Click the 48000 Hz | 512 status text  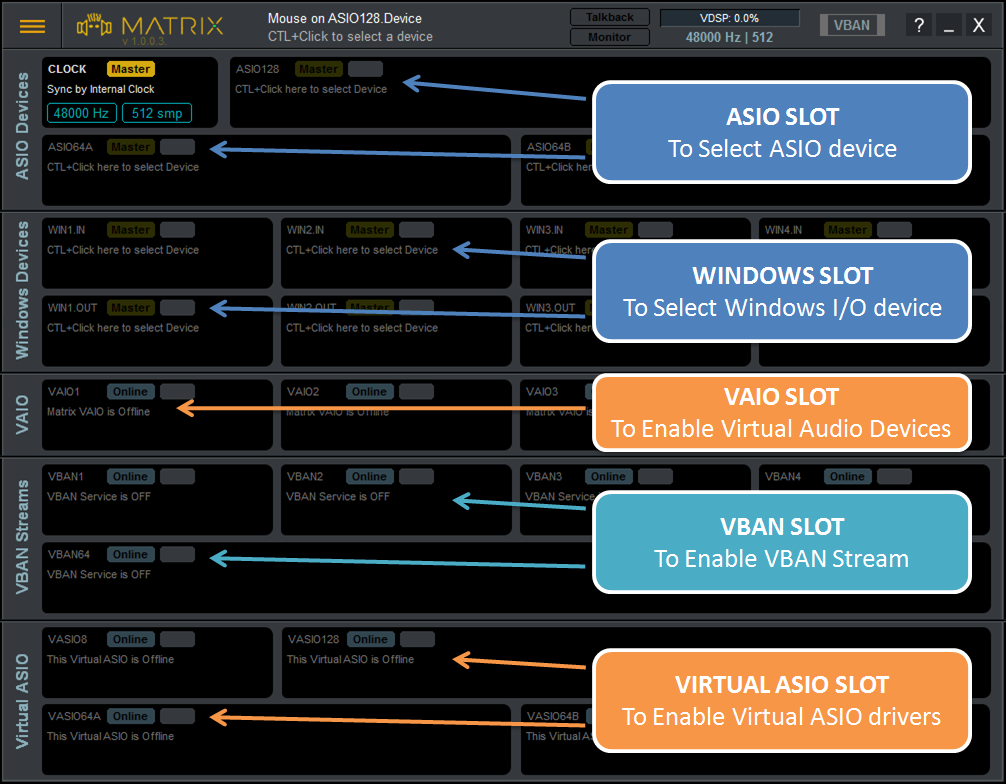729,37
